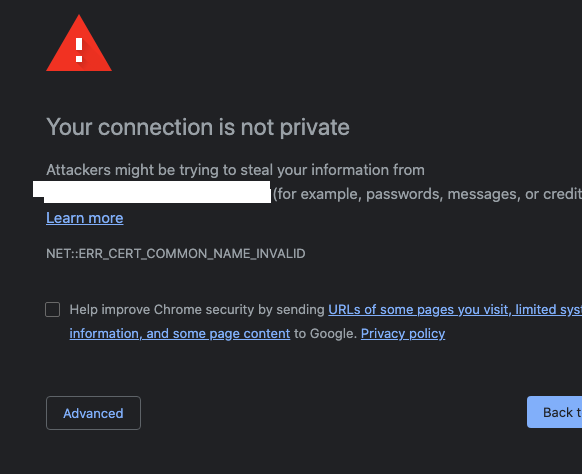Screen dimensions: 582x474
Task: Click the white exclamation mark in triangle
Action: click(79, 50)
